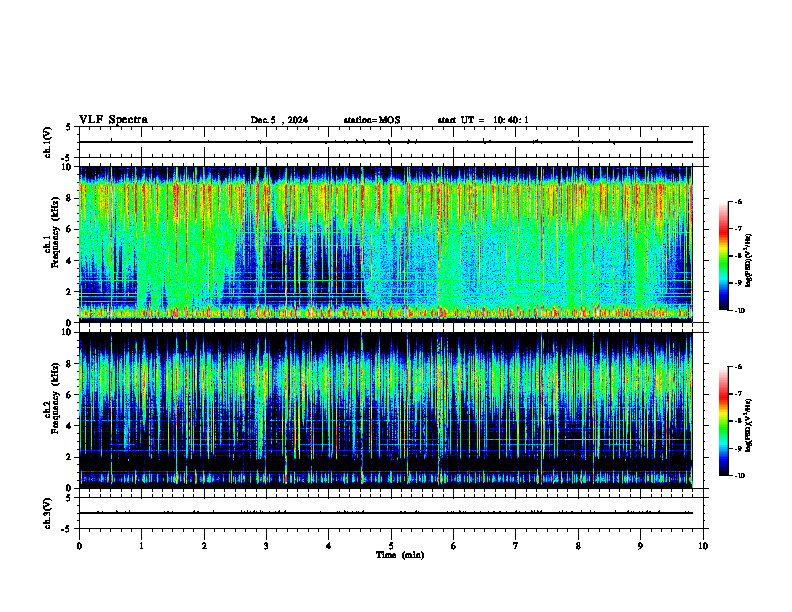Click the "-7" tick on ch.2 colorbar
This screenshot has width=792, height=612.
tap(738, 394)
